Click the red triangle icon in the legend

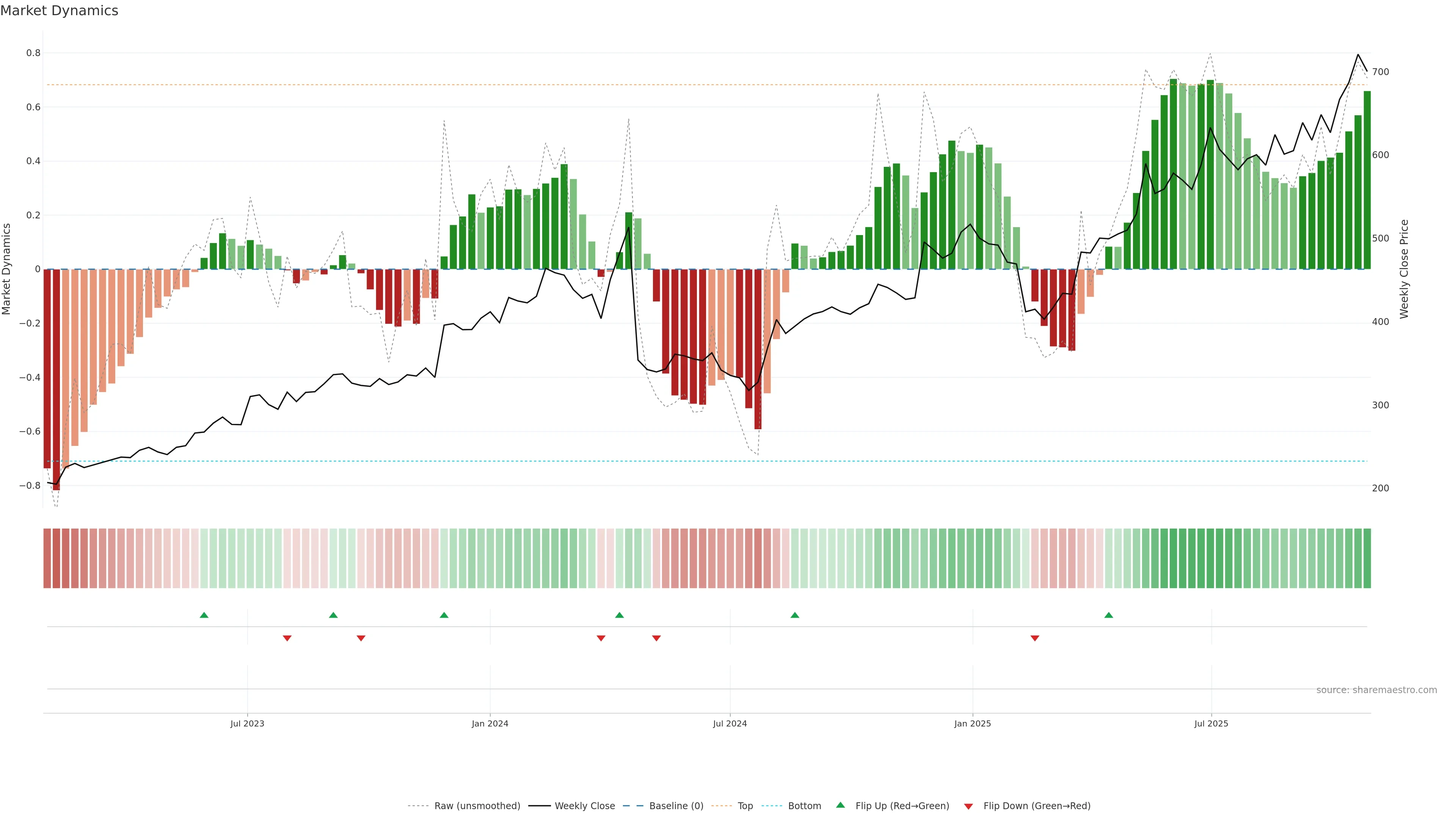pos(969,806)
